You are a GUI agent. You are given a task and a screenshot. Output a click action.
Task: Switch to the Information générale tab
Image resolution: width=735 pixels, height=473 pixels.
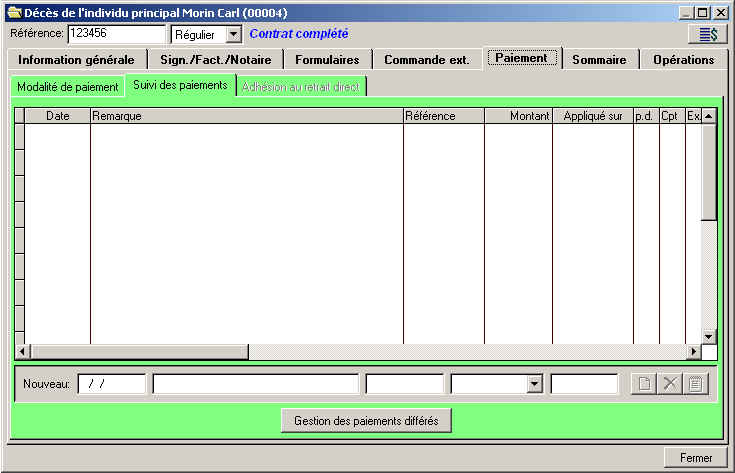point(76,59)
